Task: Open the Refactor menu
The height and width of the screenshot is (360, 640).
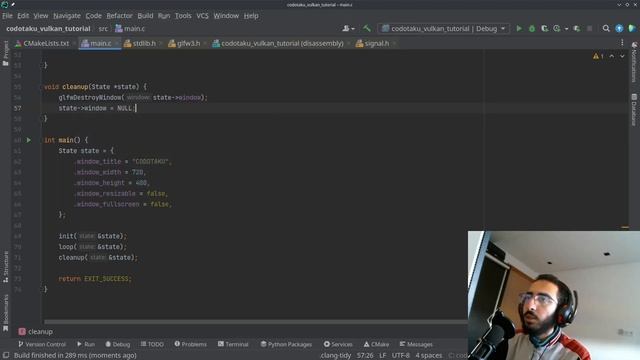Action: 119,16
